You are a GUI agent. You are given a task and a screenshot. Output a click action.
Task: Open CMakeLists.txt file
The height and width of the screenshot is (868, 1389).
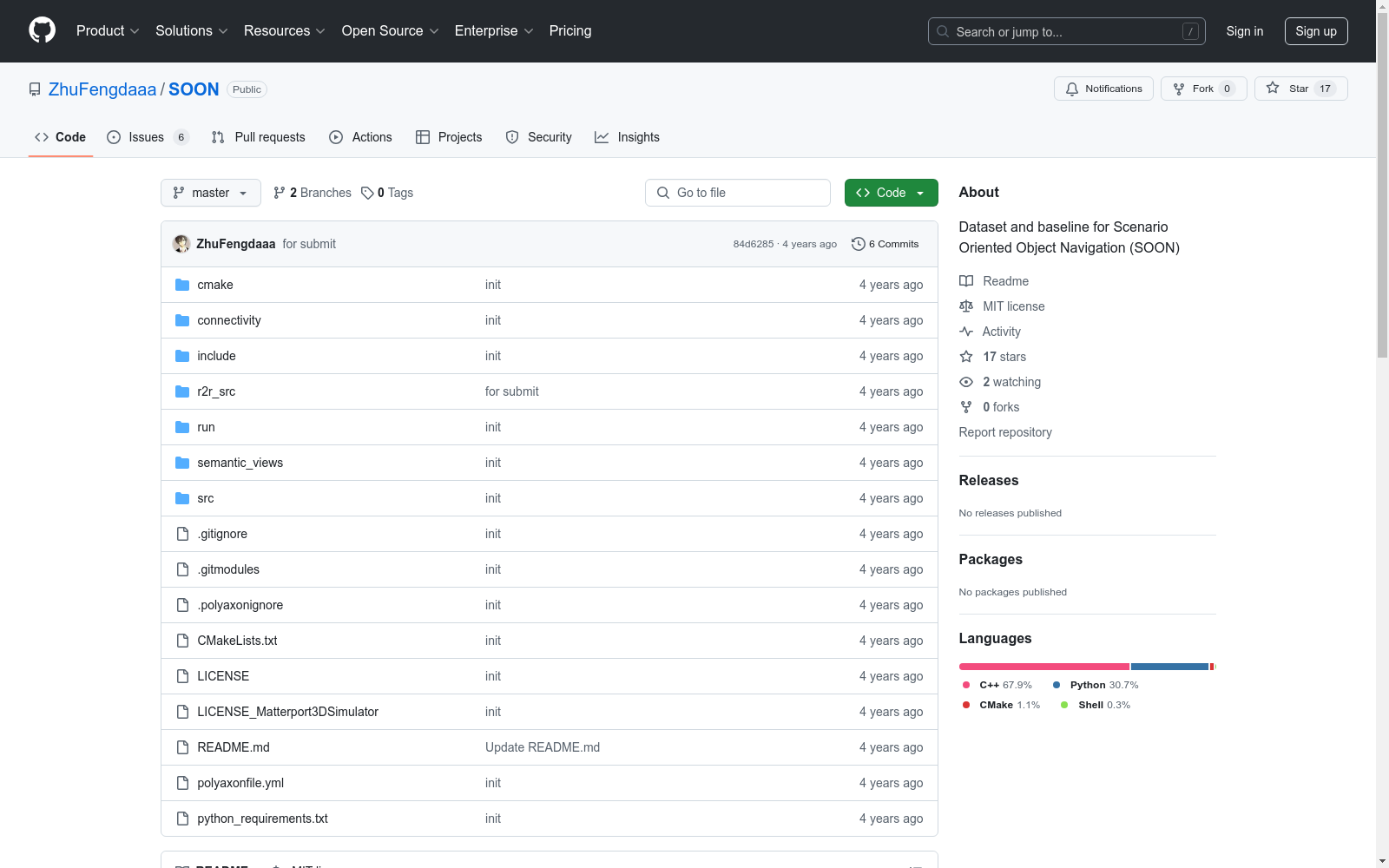coord(237,641)
